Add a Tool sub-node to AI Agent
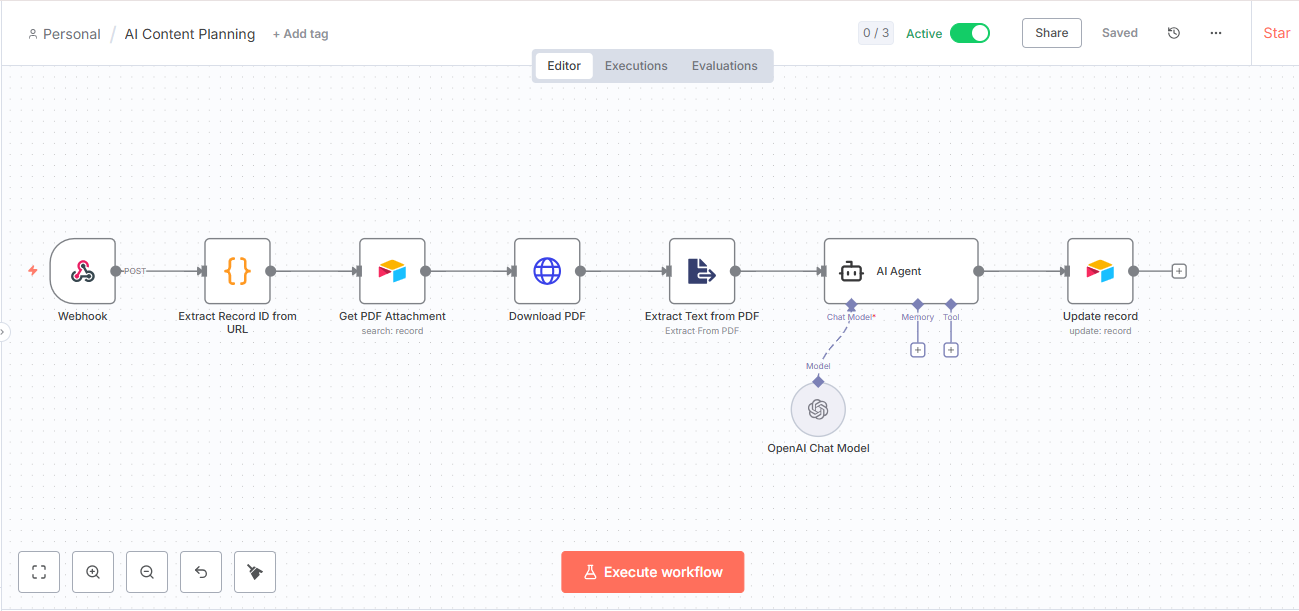1299x611 pixels. point(951,350)
